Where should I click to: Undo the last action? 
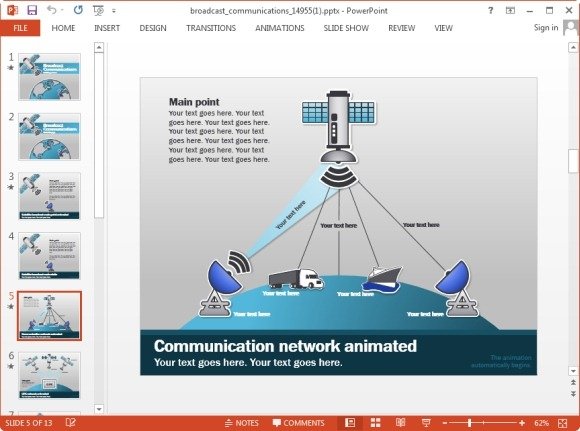[51, 10]
